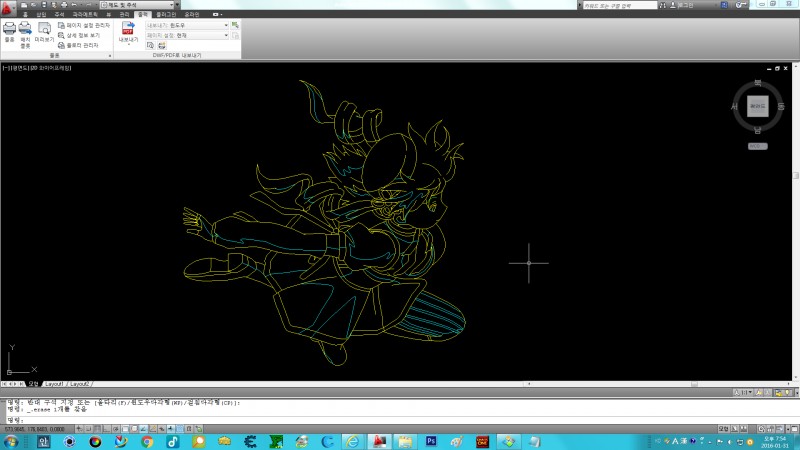
Task: Open the AutoCAD application menu logo
Action: point(9,6)
